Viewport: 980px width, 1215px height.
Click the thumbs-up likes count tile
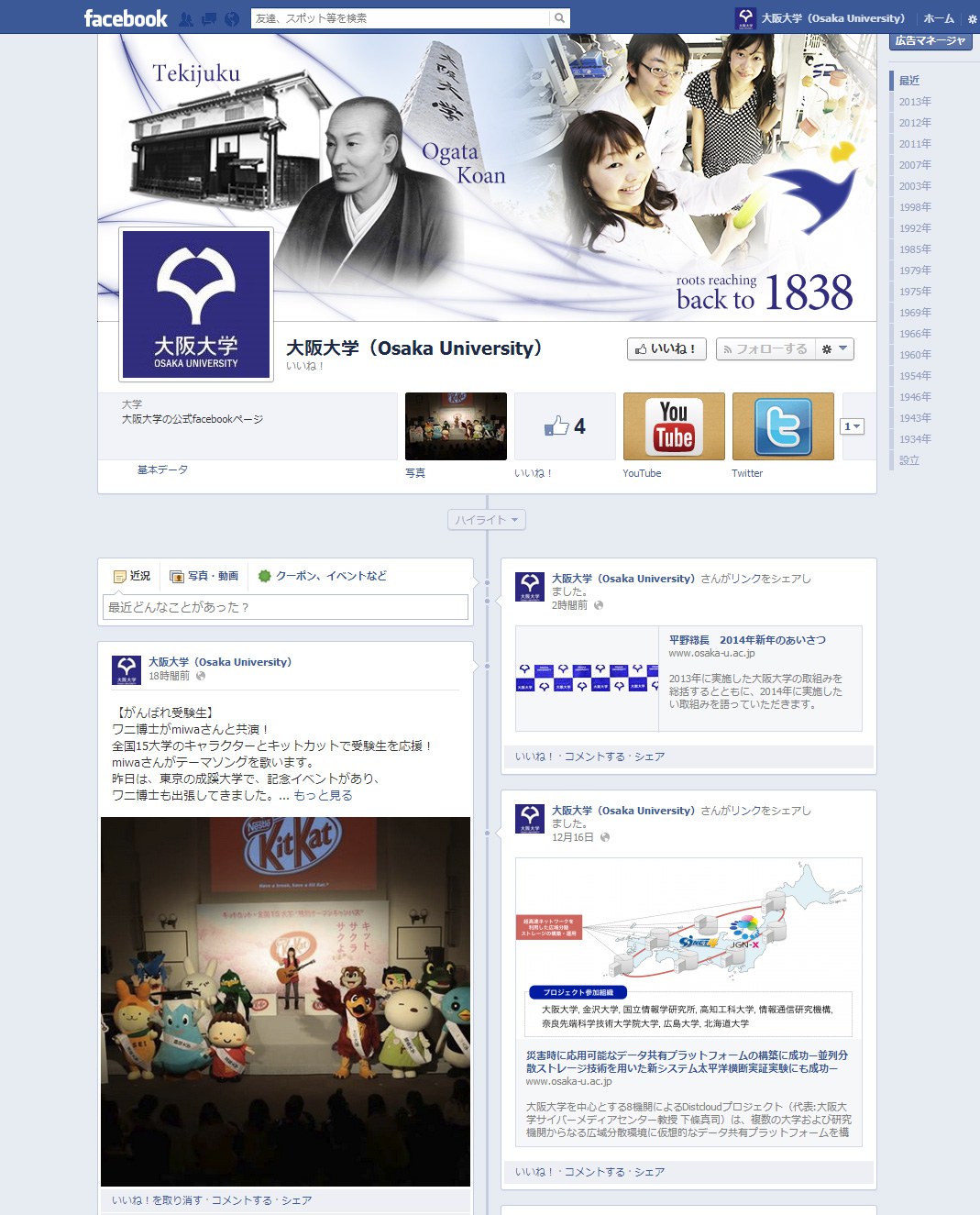coord(565,426)
